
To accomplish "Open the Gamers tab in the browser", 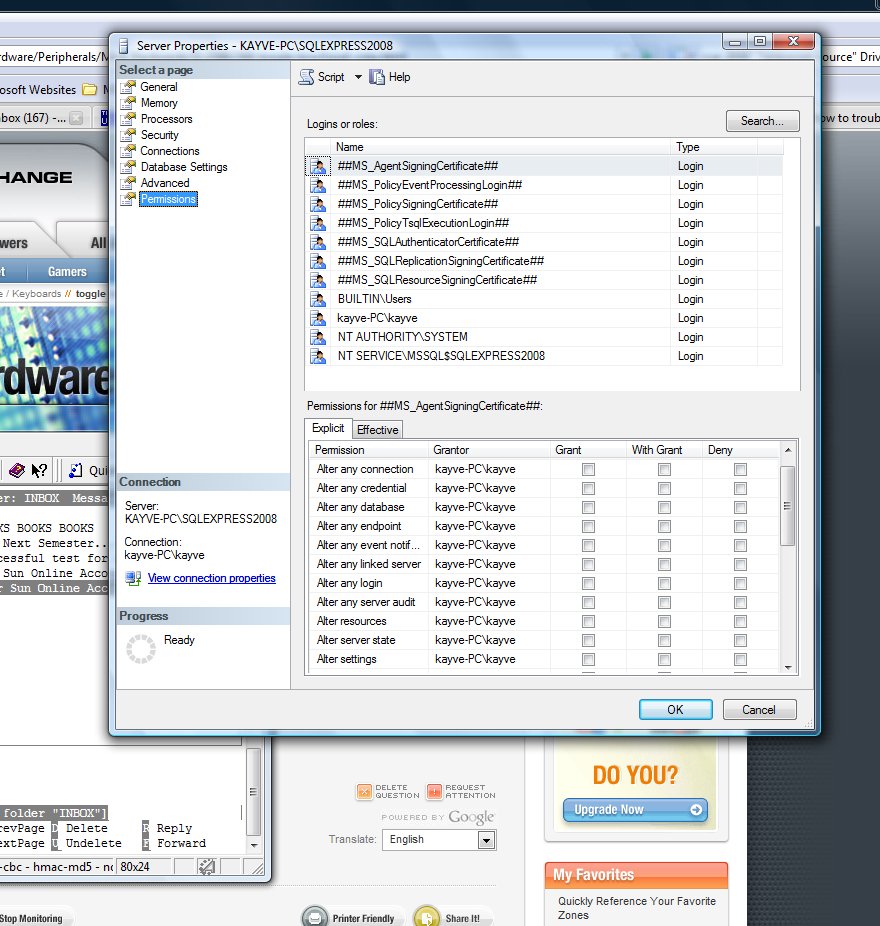I will (x=67, y=272).
